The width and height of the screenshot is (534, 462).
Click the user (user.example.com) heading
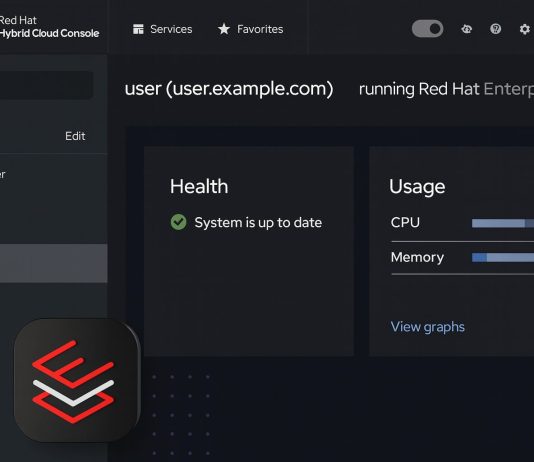(x=229, y=89)
